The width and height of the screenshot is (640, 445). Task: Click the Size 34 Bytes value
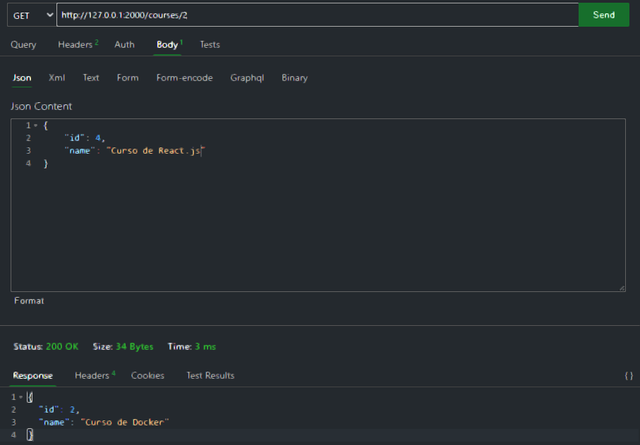click(134, 347)
